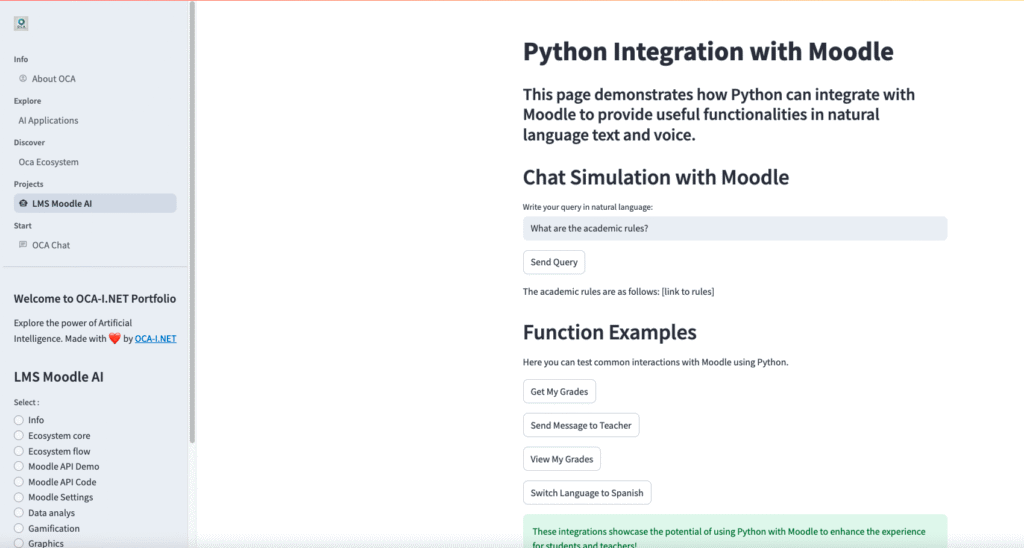
Task: Click the LMS Moodle AI graduation cap icon
Action: (23, 204)
